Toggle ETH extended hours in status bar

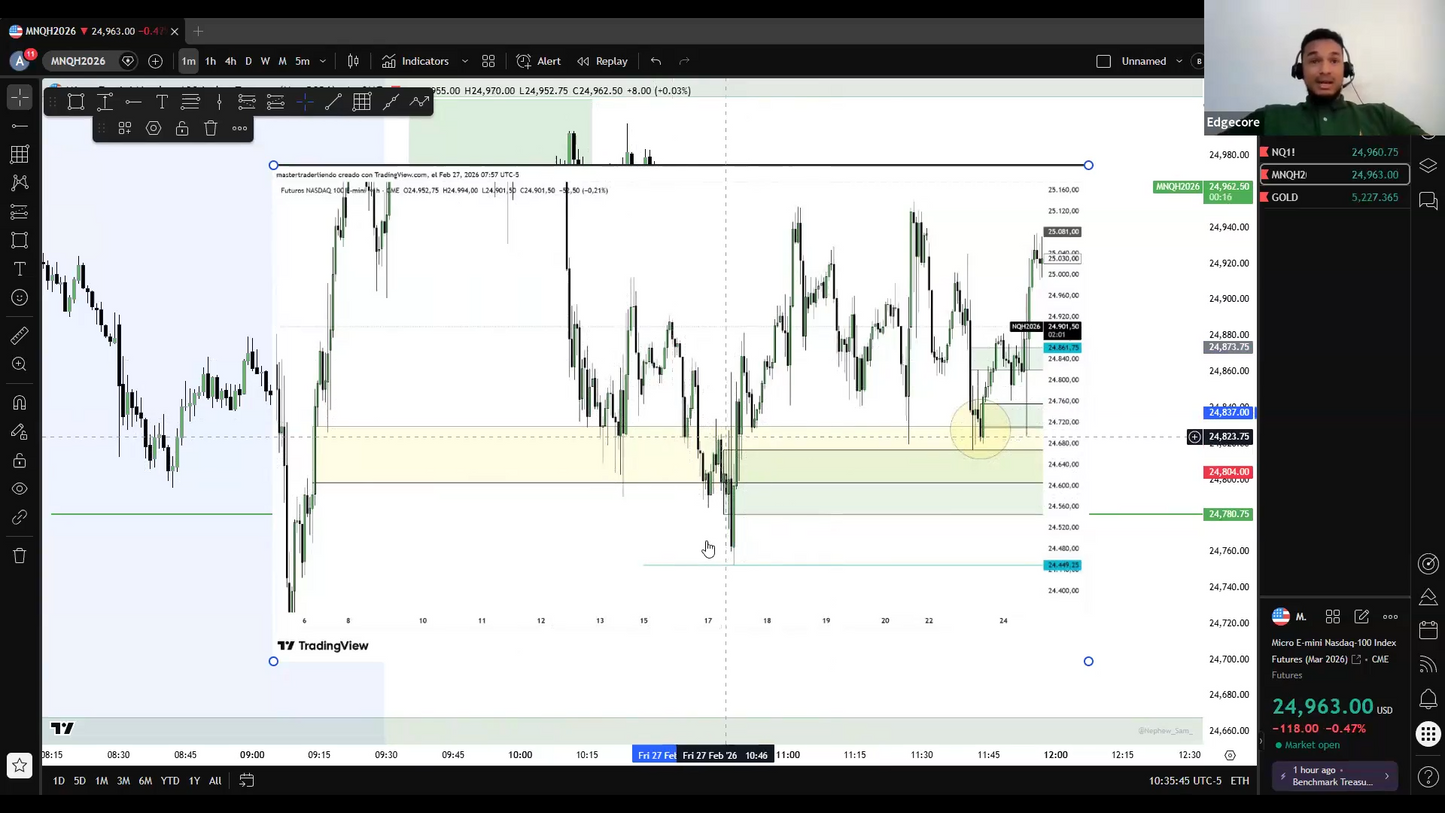point(1240,780)
